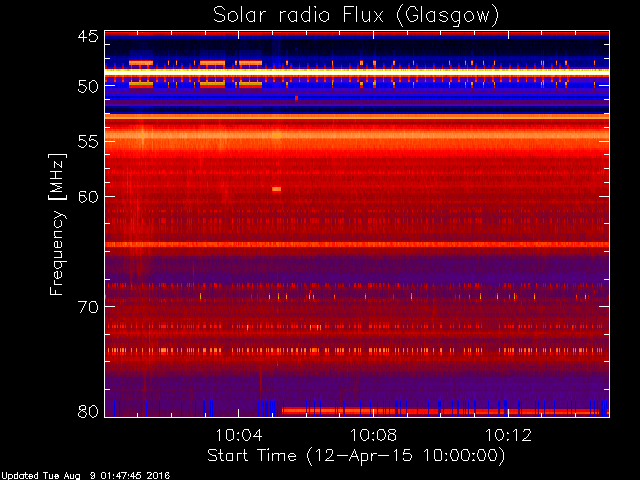
Task: Click the 80 frequency tick label
Action: coord(88,411)
